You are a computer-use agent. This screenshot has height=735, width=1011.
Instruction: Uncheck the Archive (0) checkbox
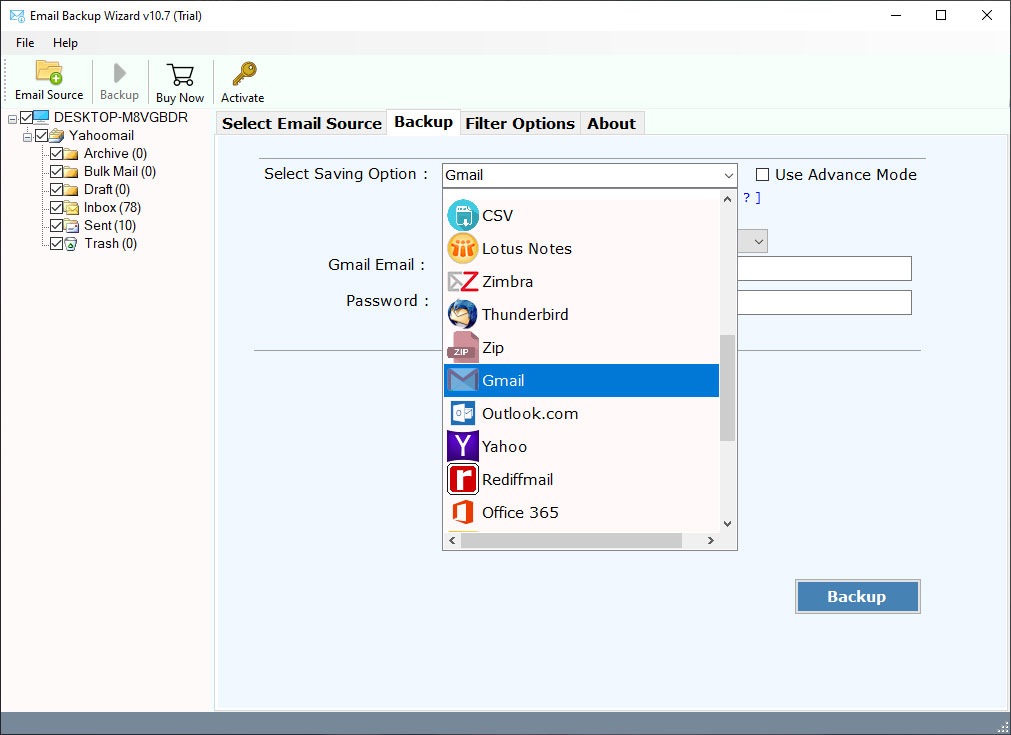click(x=57, y=153)
